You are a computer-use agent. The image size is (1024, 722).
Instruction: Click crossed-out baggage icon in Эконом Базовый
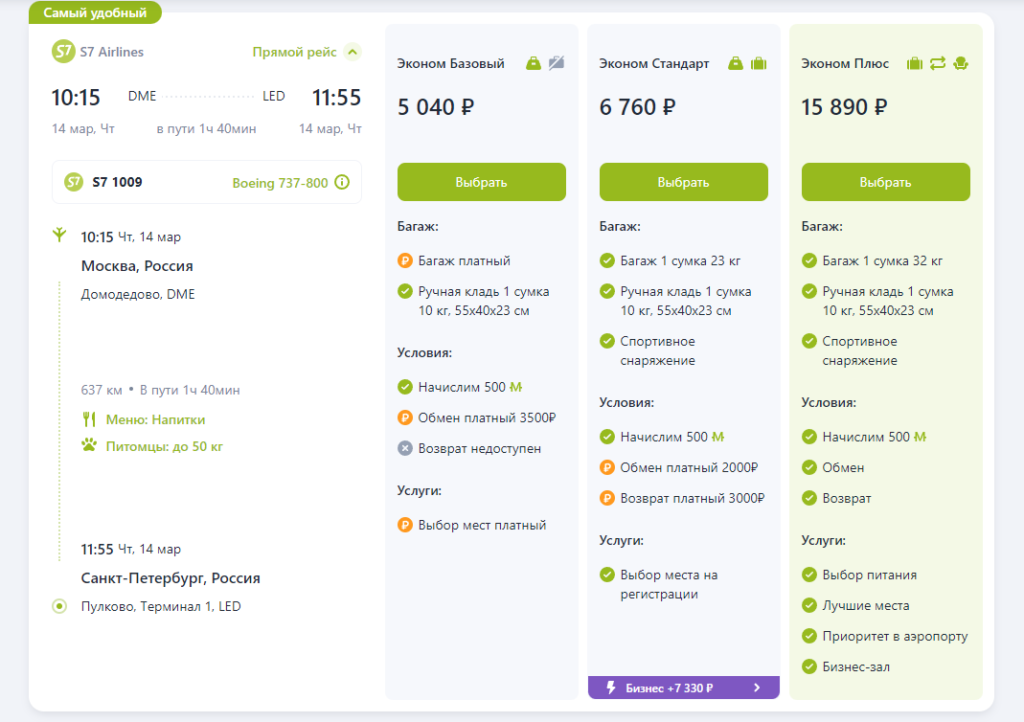click(x=557, y=63)
